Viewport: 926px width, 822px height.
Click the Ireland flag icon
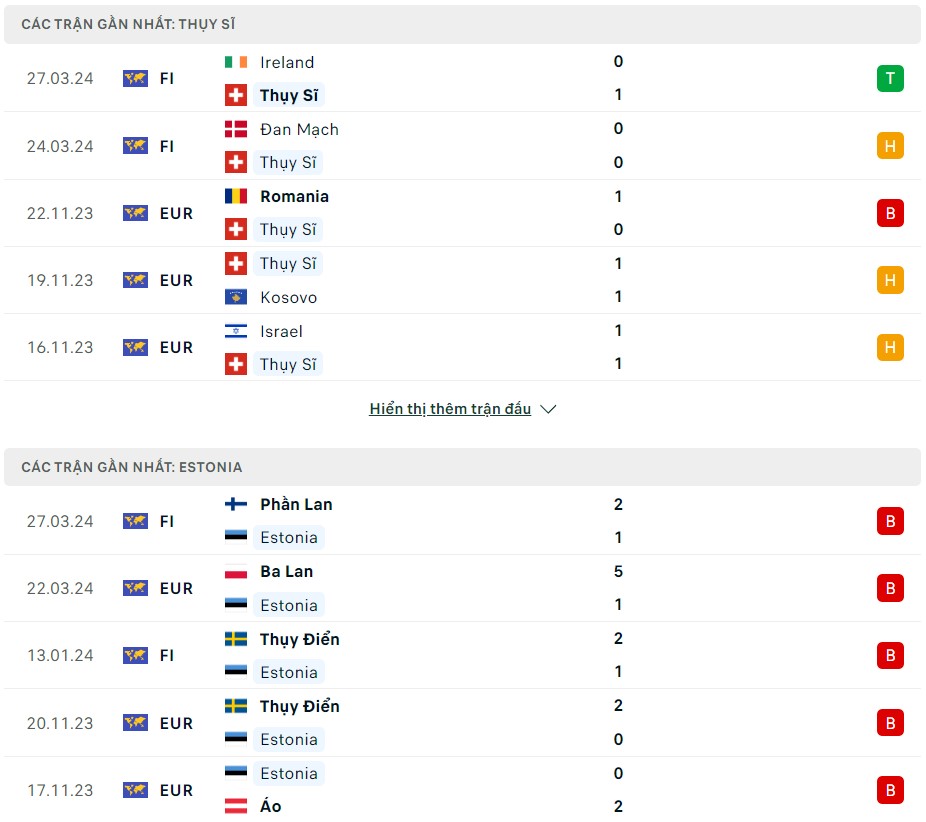click(x=236, y=62)
